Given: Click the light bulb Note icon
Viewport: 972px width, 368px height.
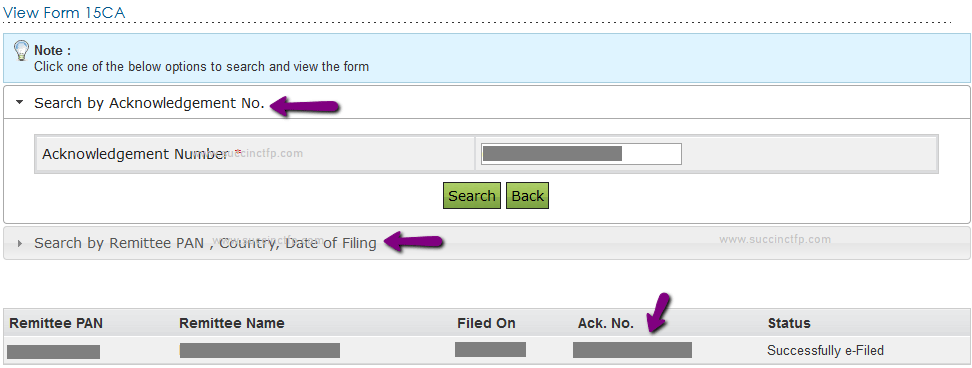Looking at the screenshot, I should point(21,50).
